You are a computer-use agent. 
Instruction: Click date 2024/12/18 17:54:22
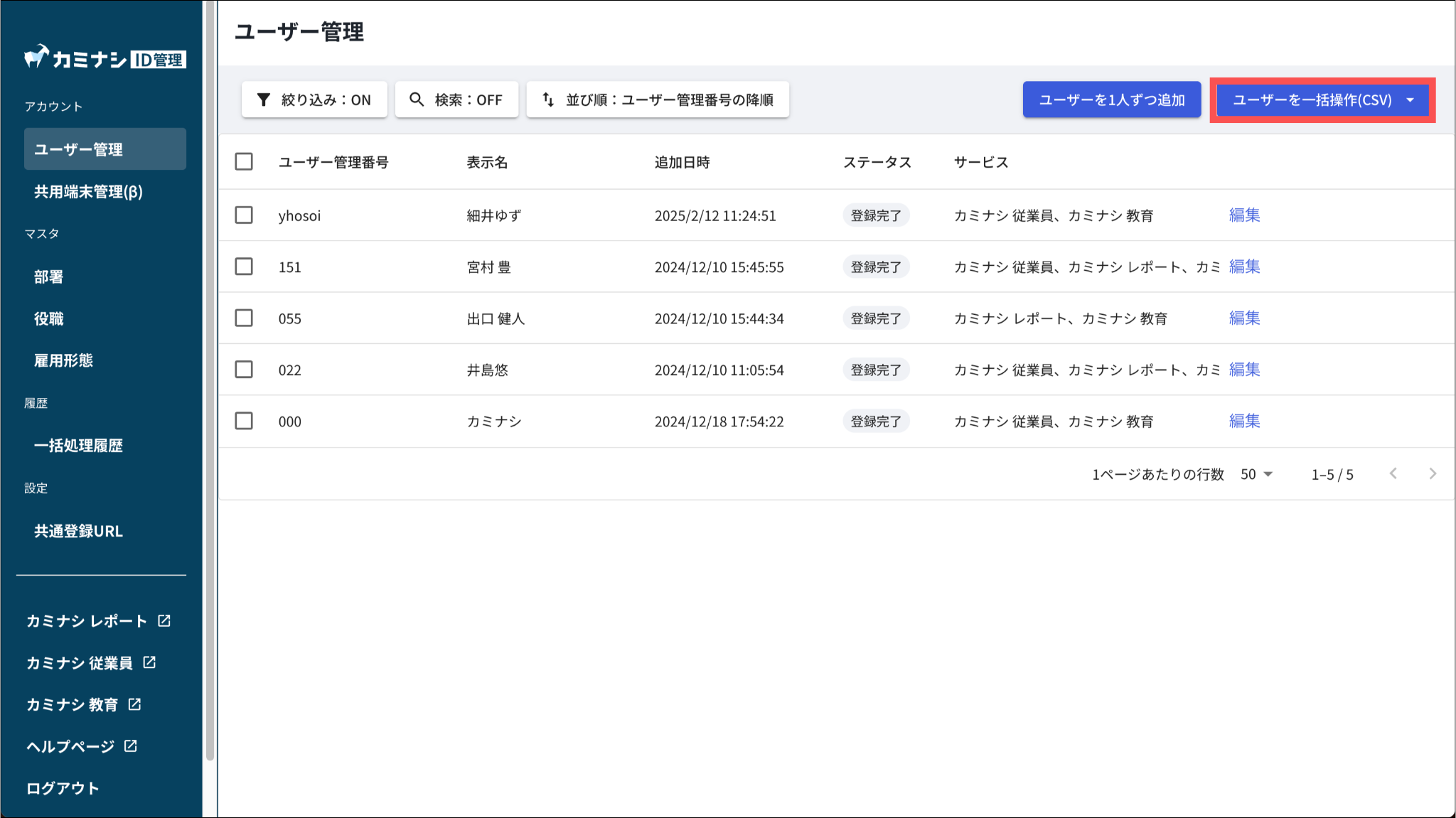(x=719, y=421)
